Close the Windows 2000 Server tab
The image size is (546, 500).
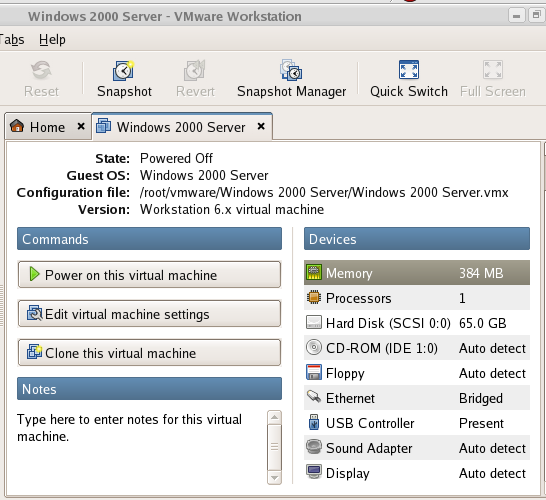pos(261,126)
